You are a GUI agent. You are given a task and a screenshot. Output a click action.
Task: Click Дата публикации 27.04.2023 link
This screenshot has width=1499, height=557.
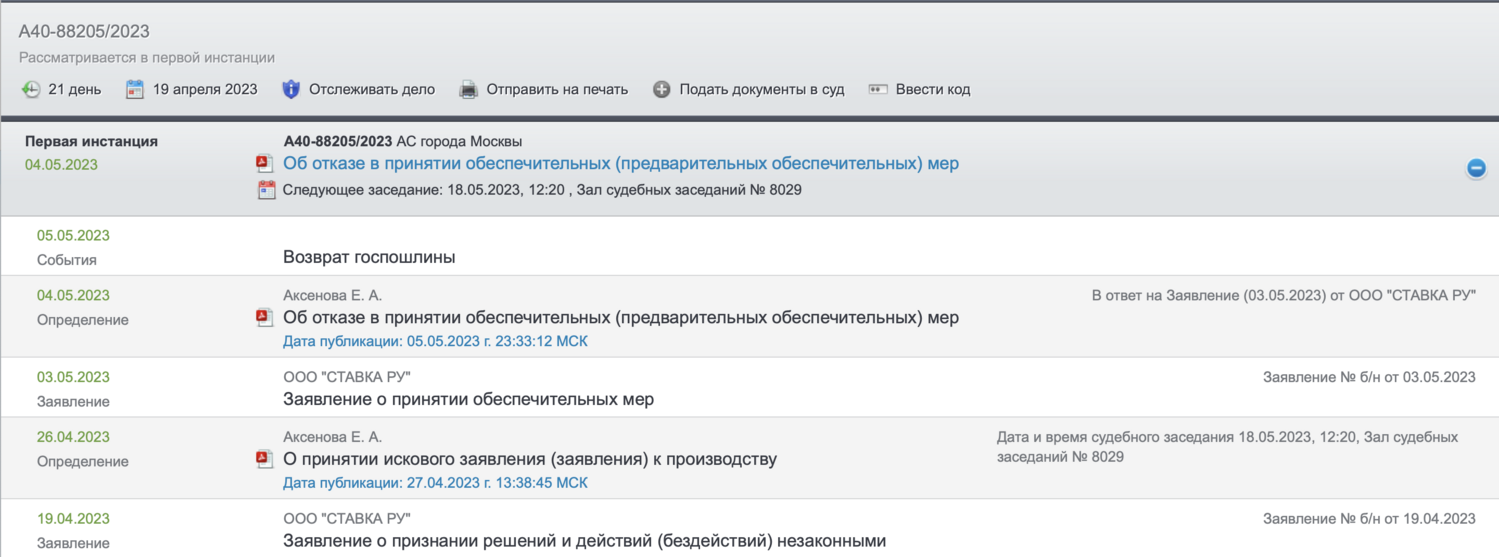tap(435, 483)
